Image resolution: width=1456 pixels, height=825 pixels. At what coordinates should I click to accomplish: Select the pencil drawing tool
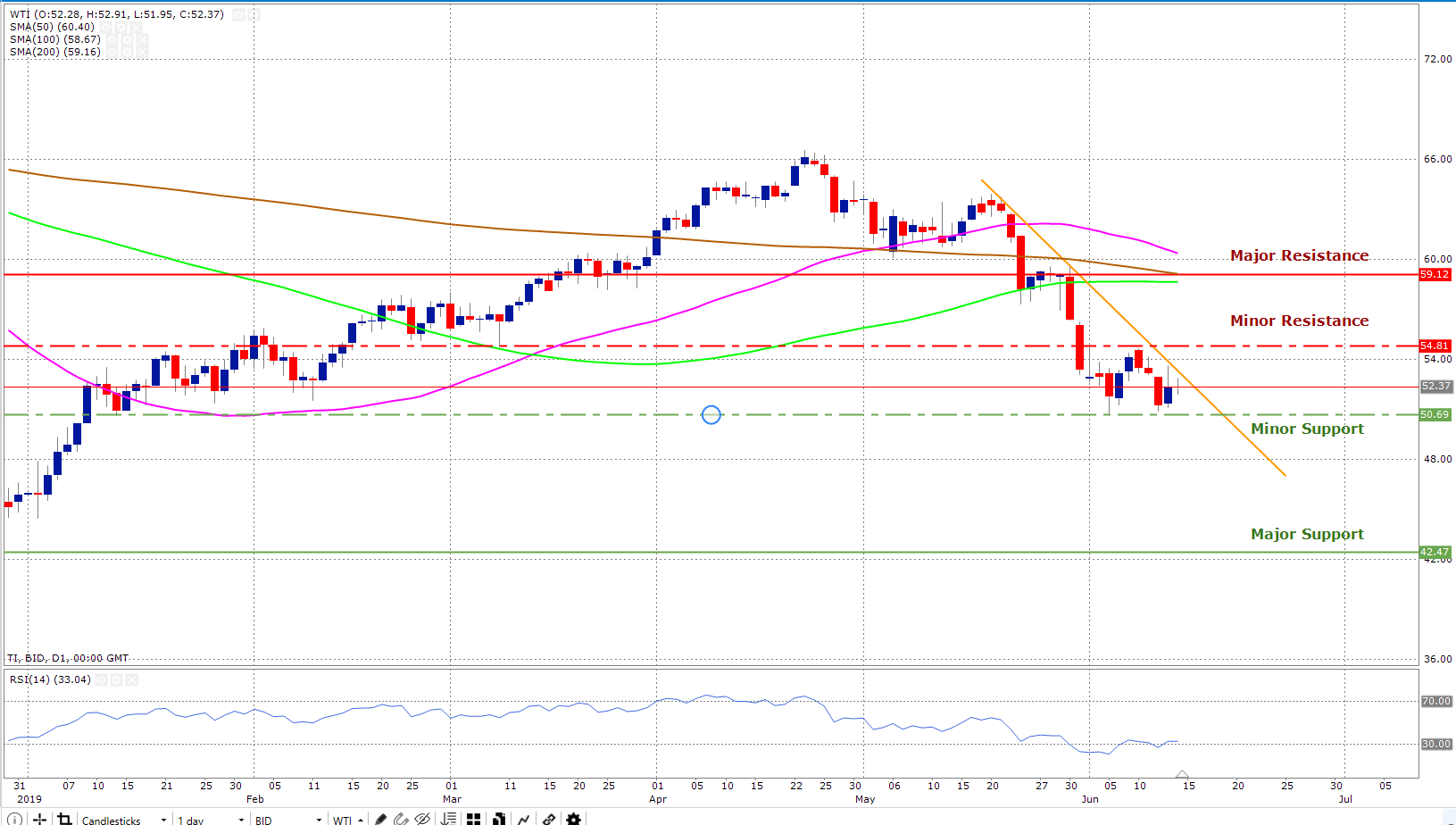pos(380,819)
